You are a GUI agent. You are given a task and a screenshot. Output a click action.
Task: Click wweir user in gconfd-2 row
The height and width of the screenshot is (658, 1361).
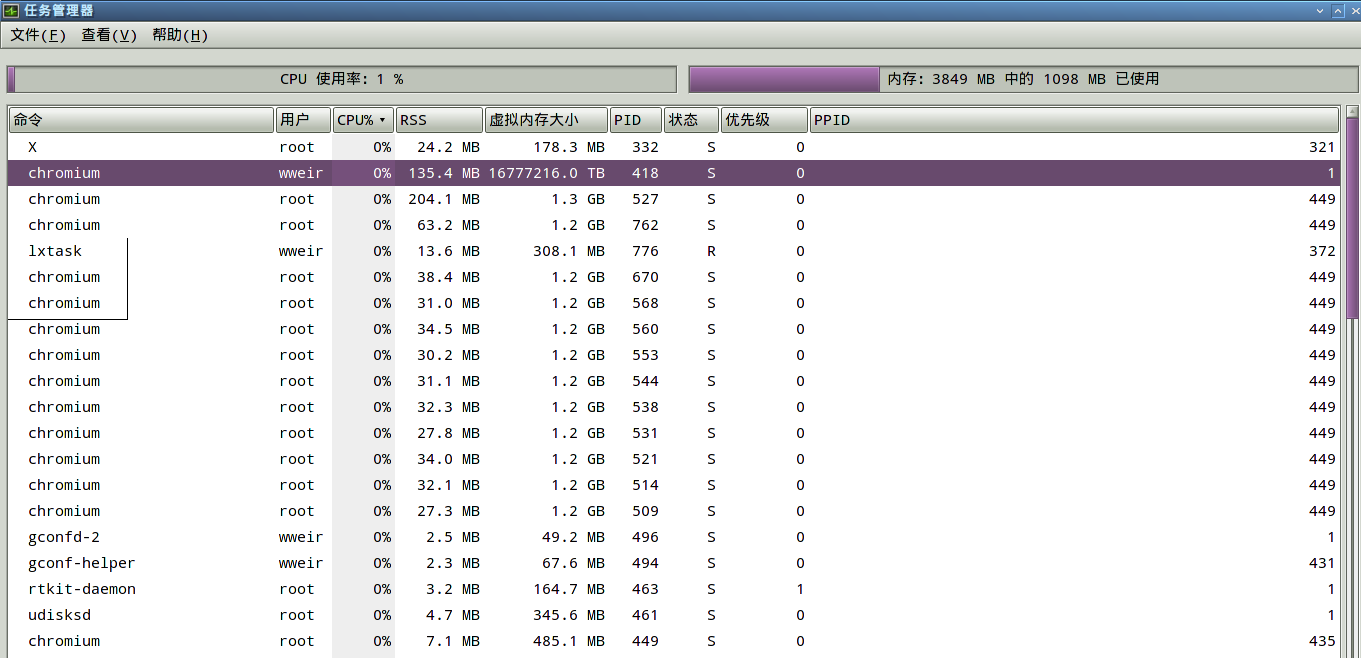pos(301,537)
